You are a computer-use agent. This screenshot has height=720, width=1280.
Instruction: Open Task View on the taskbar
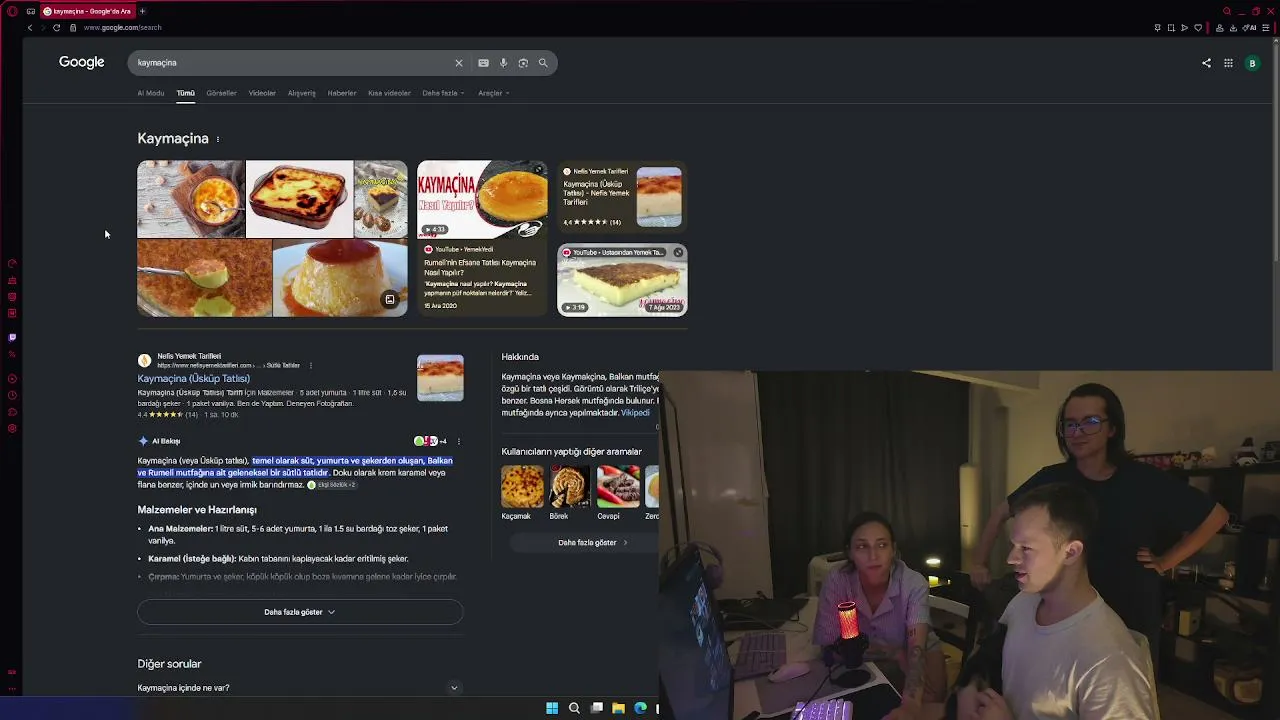point(596,708)
